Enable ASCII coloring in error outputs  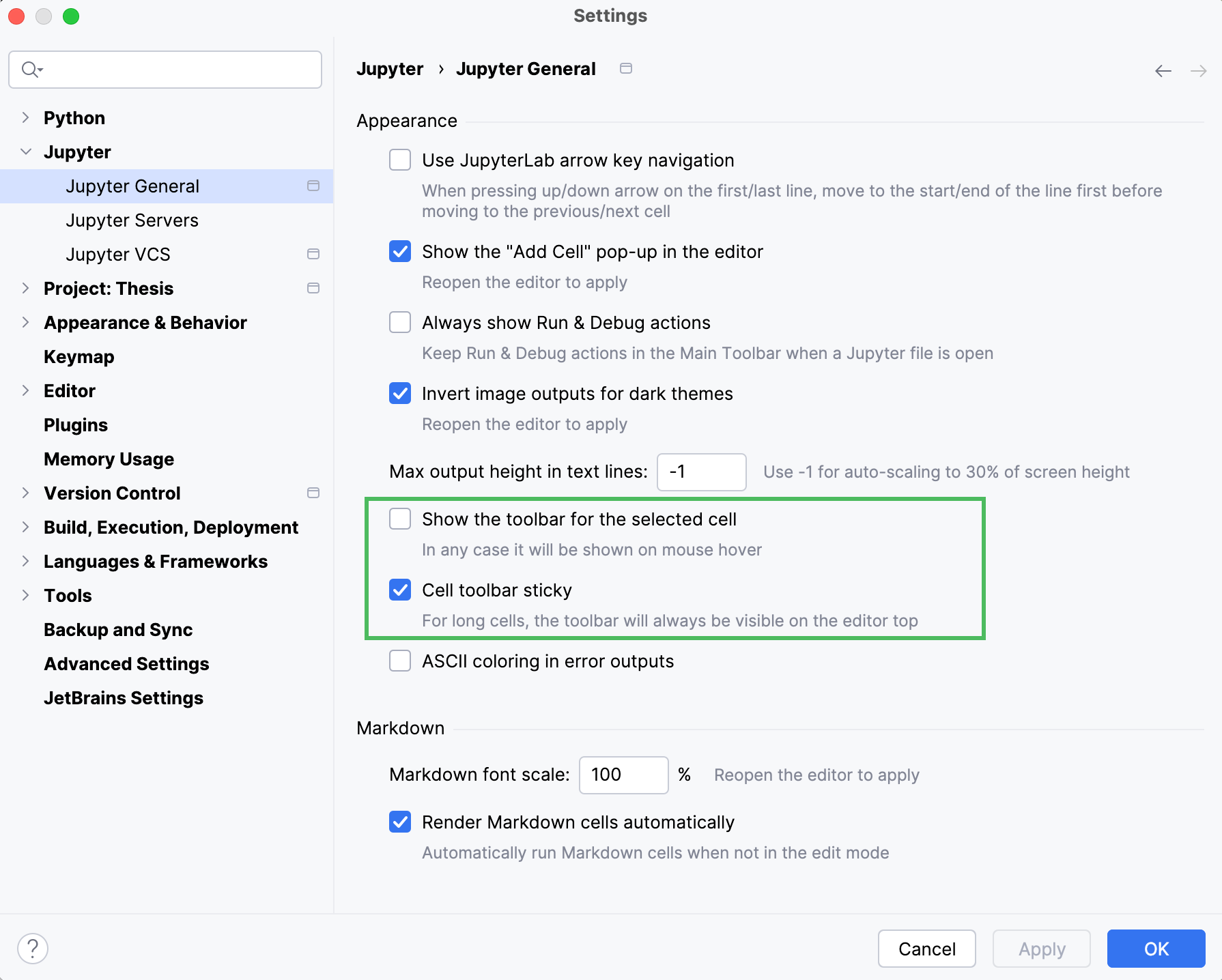(x=400, y=661)
